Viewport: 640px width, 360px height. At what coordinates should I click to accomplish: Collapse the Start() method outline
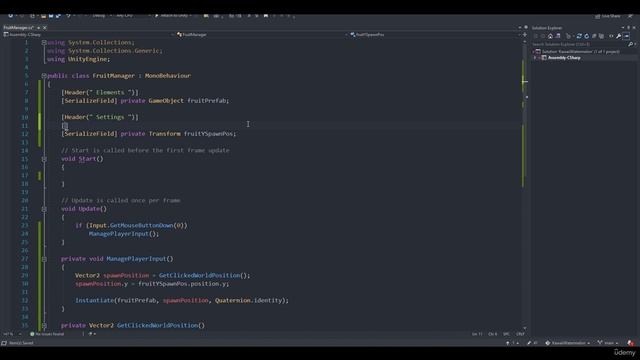pyautogui.click(x=44, y=159)
